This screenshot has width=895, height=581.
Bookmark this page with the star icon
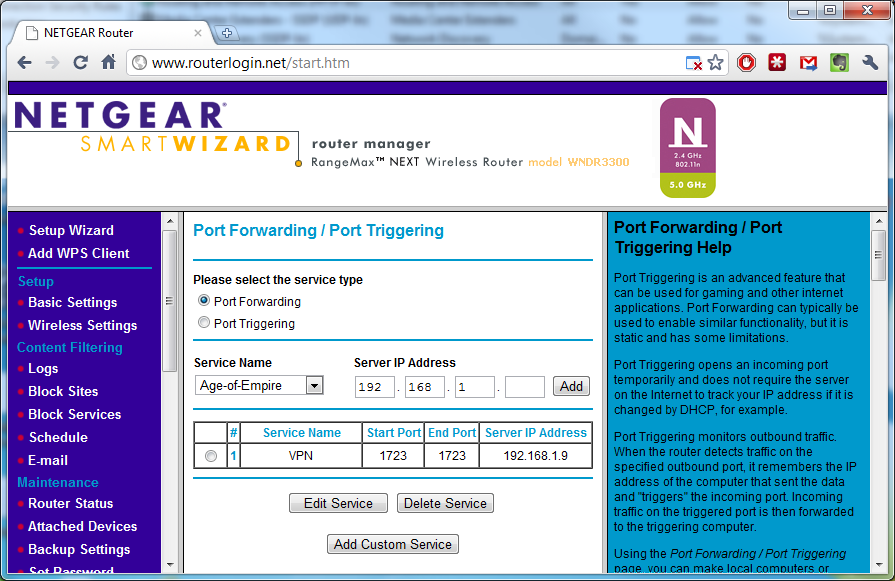pos(716,63)
